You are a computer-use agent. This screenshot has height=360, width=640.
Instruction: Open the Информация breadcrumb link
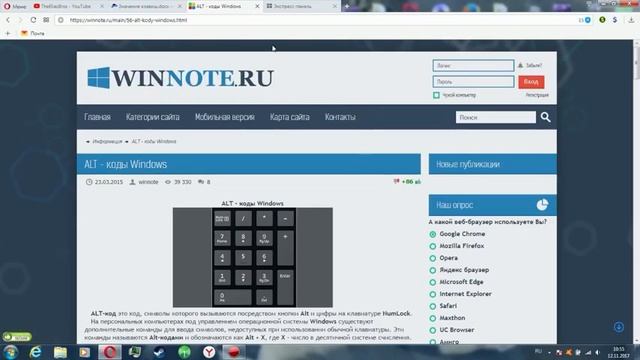point(107,141)
